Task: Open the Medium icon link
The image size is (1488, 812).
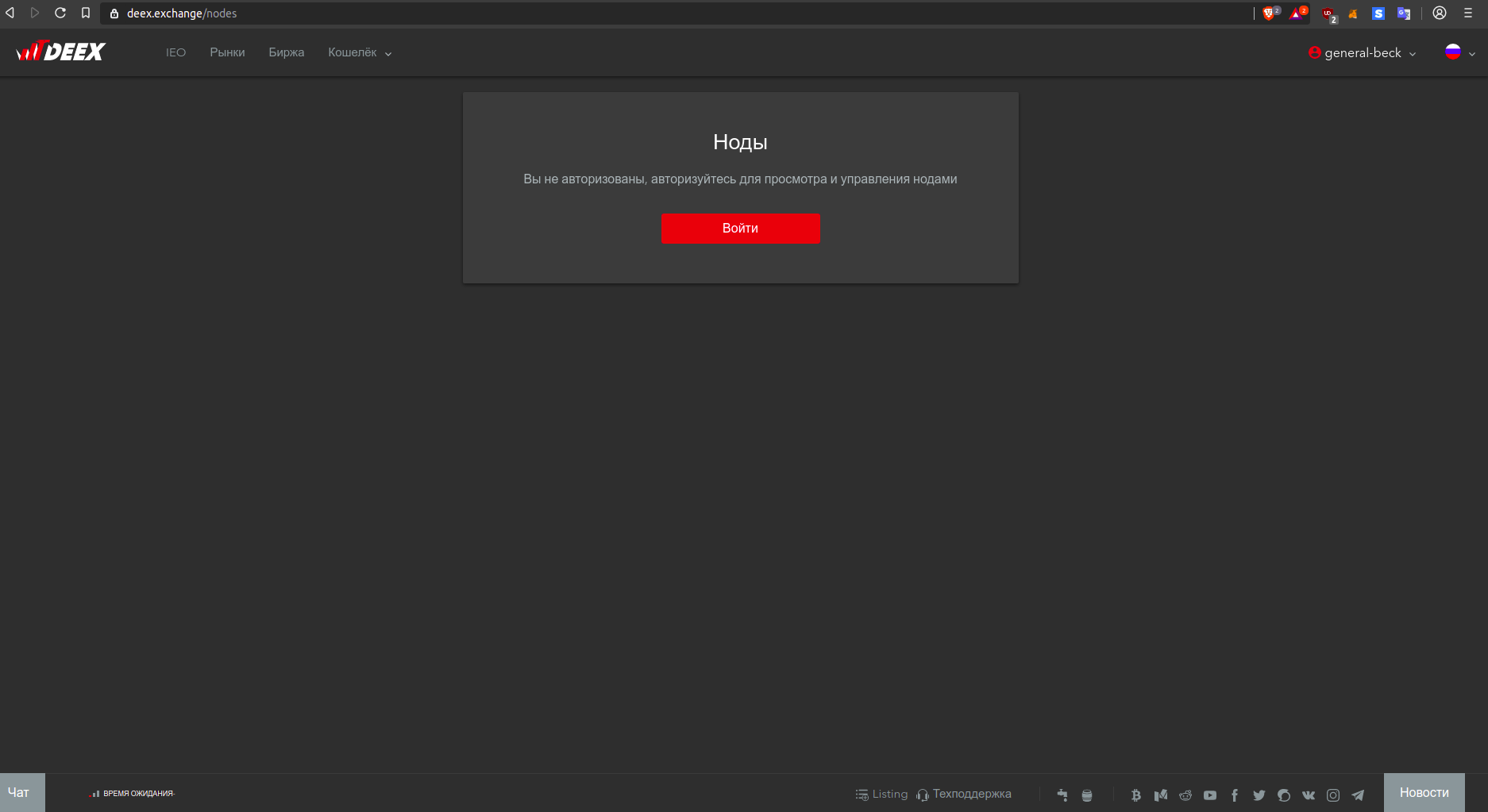Action: [x=1161, y=795]
